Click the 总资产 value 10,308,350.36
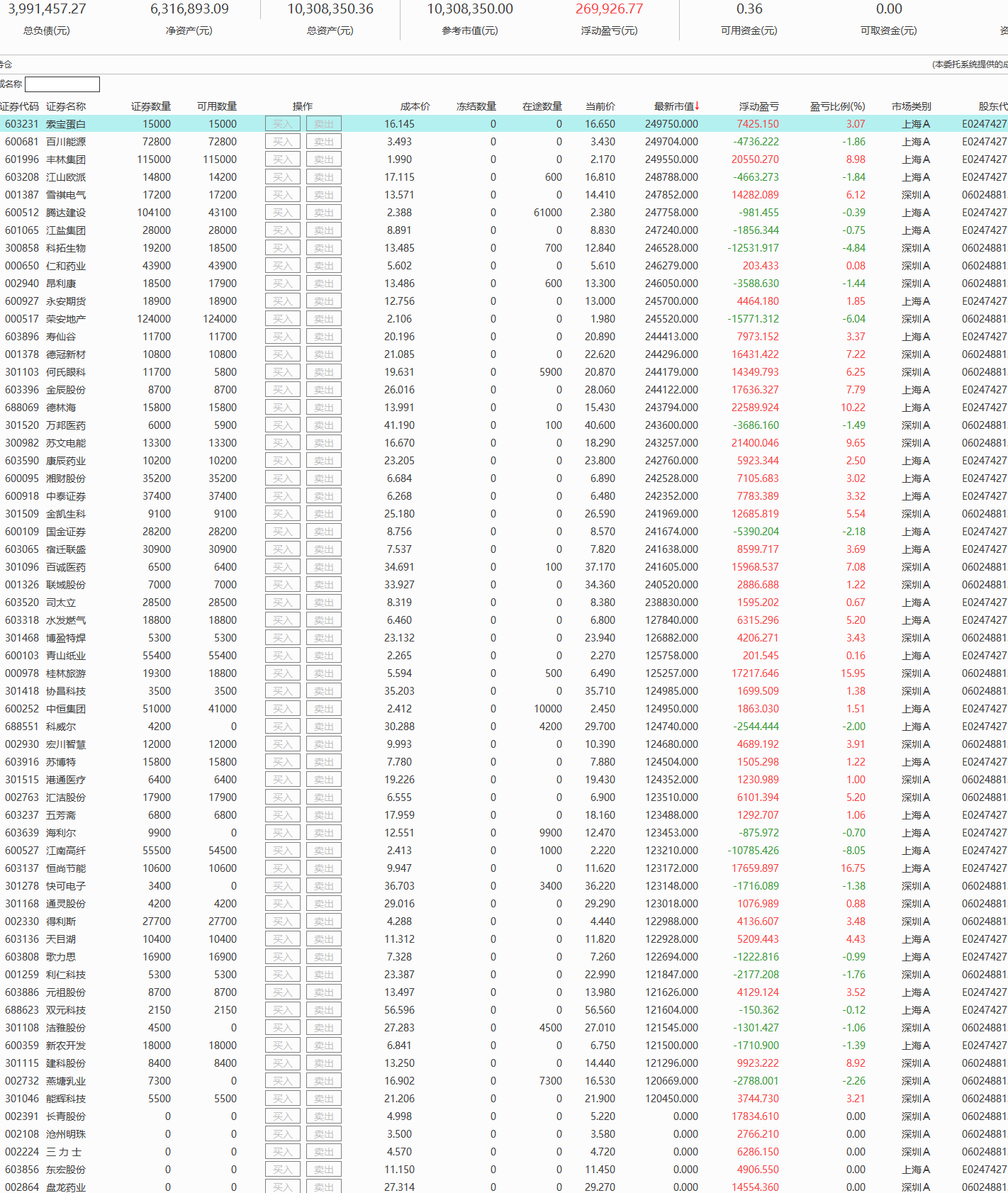1008x1193 pixels. tap(330, 9)
